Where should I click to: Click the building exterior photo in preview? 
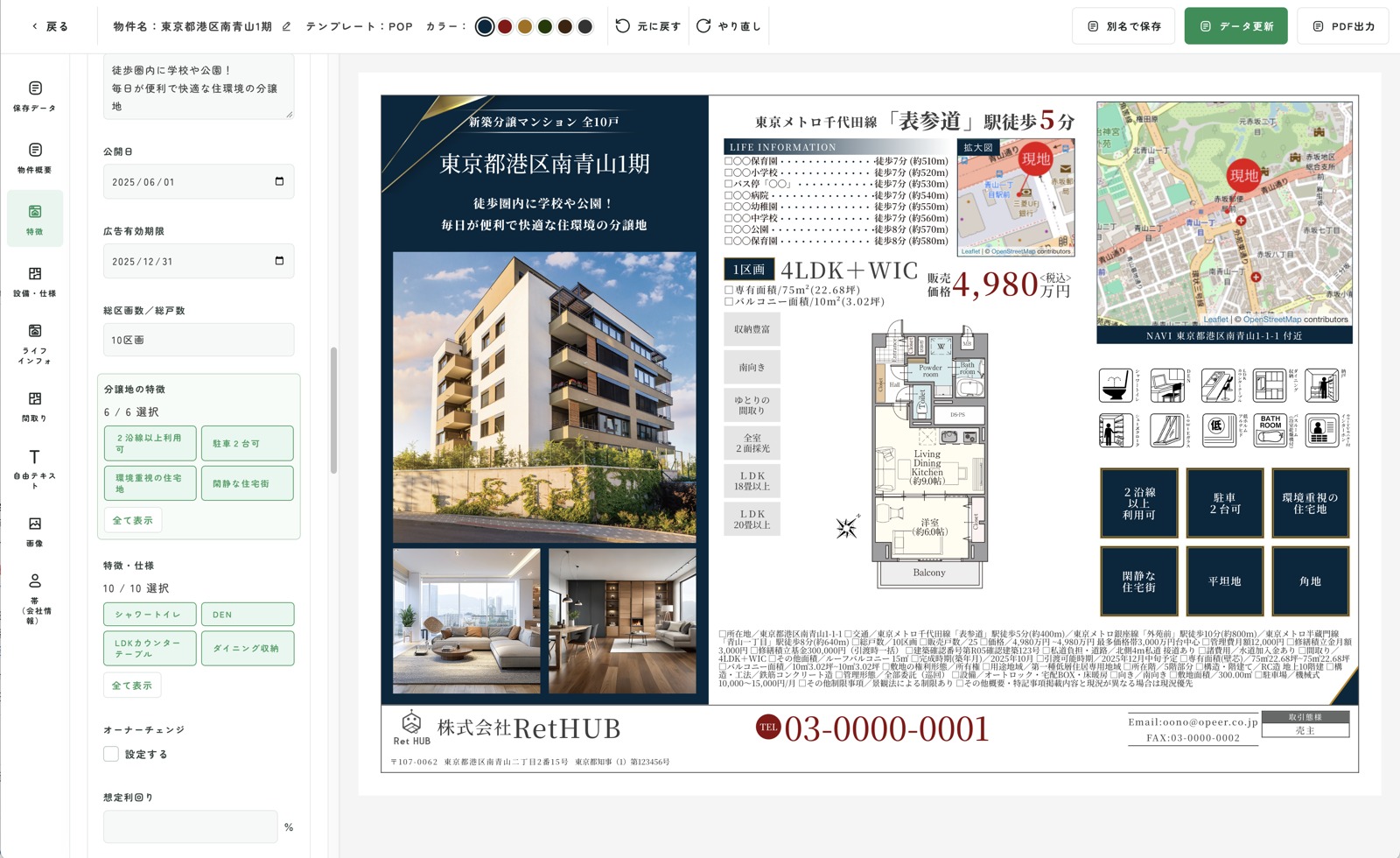tap(544, 397)
